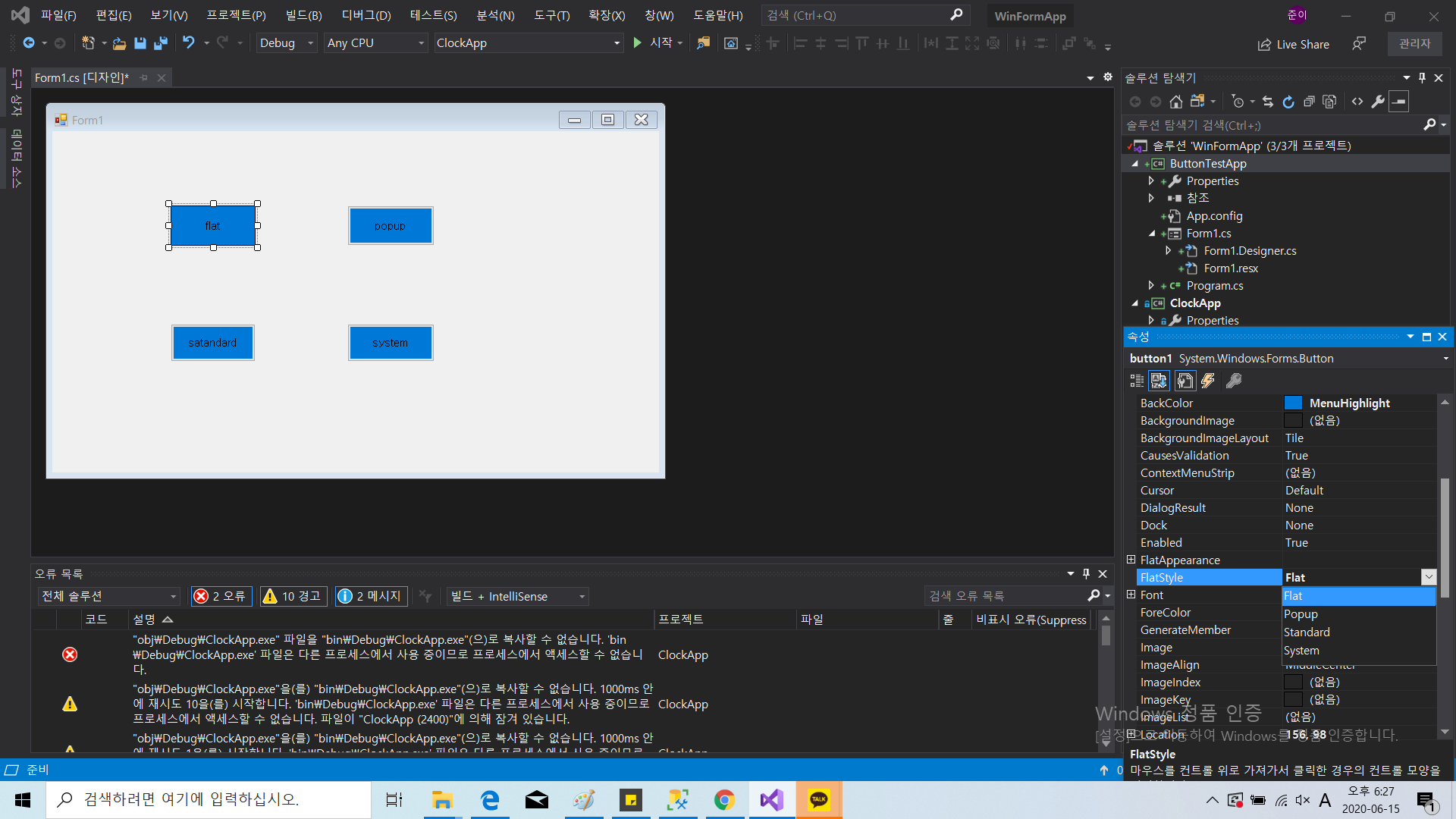Toggle the 10 경고 warnings filter

(x=293, y=597)
